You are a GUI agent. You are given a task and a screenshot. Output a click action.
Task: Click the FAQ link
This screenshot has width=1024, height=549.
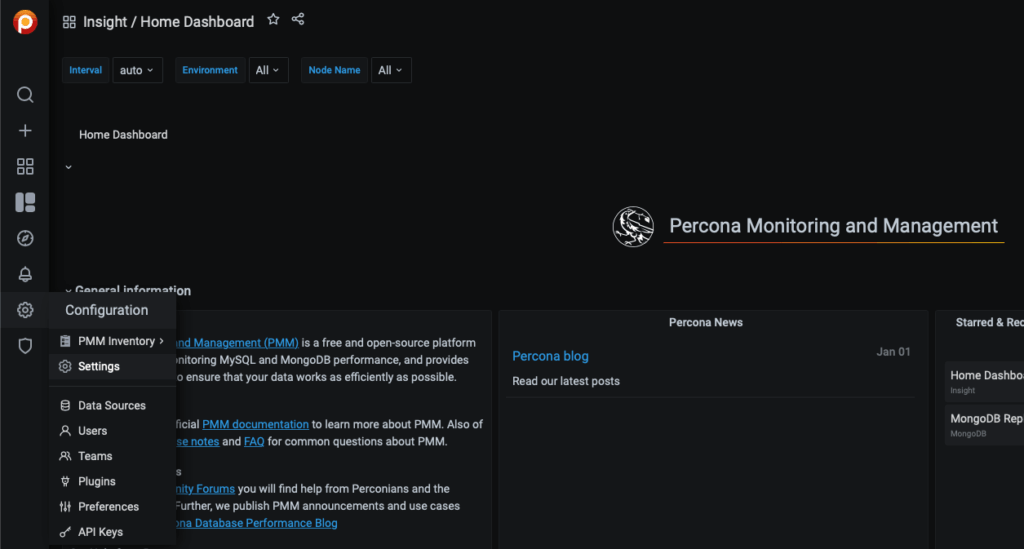254,442
